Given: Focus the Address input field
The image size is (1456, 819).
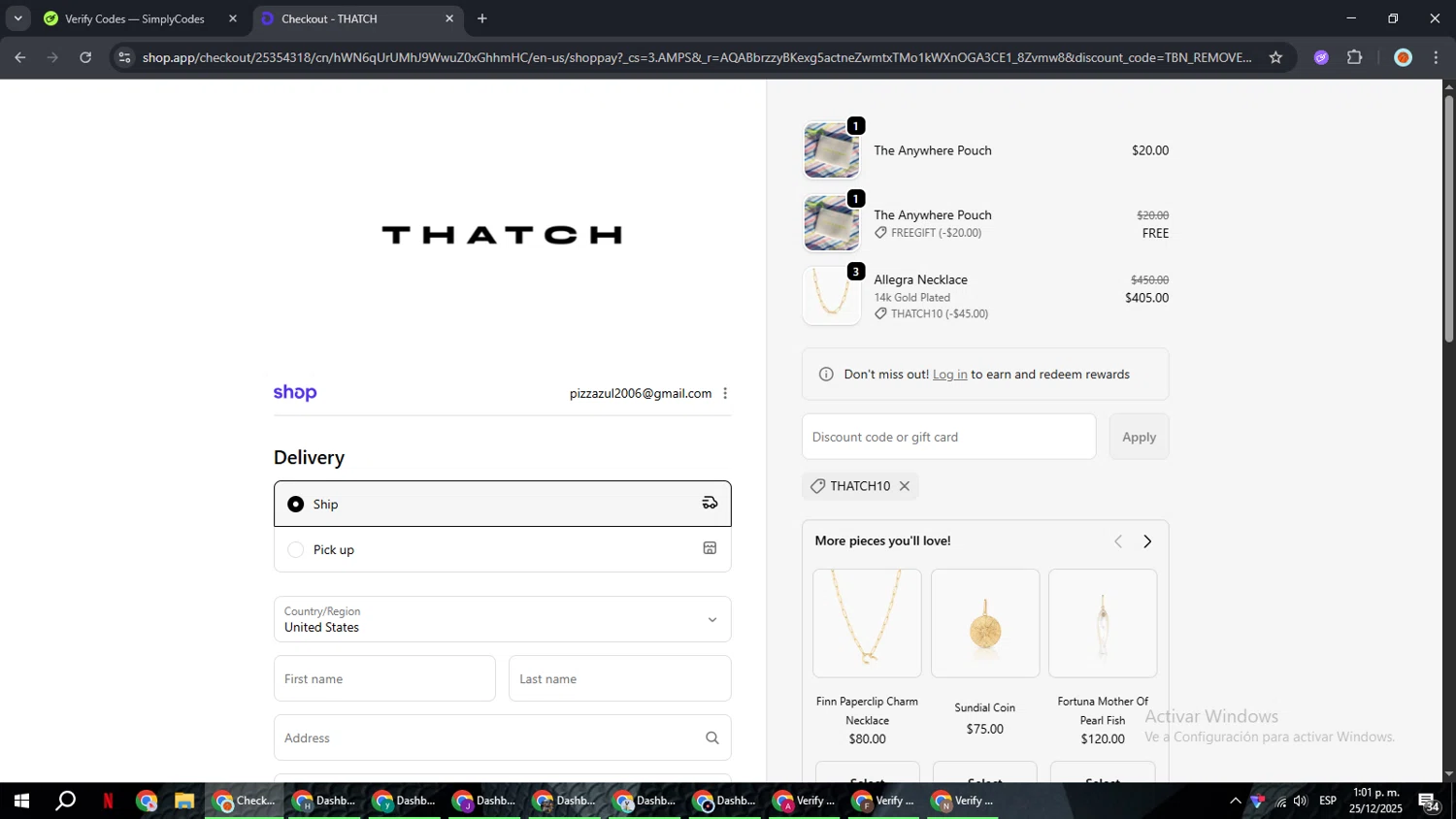Looking at the screenshot, I should click(x=502, y=737).
